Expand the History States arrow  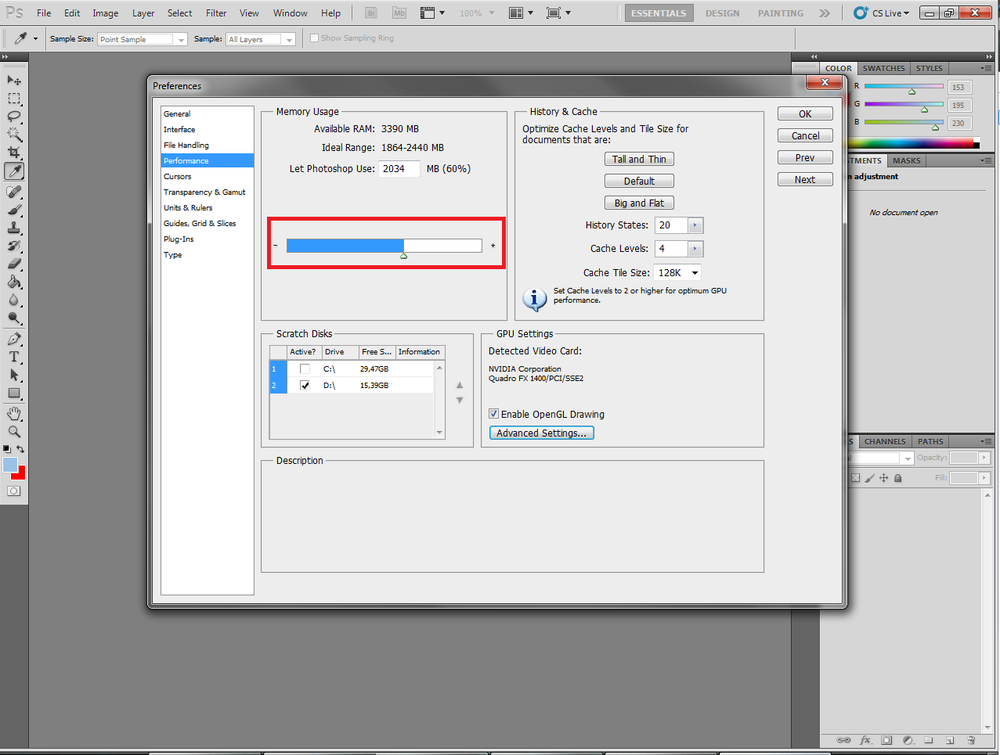[x=695, y=226]
